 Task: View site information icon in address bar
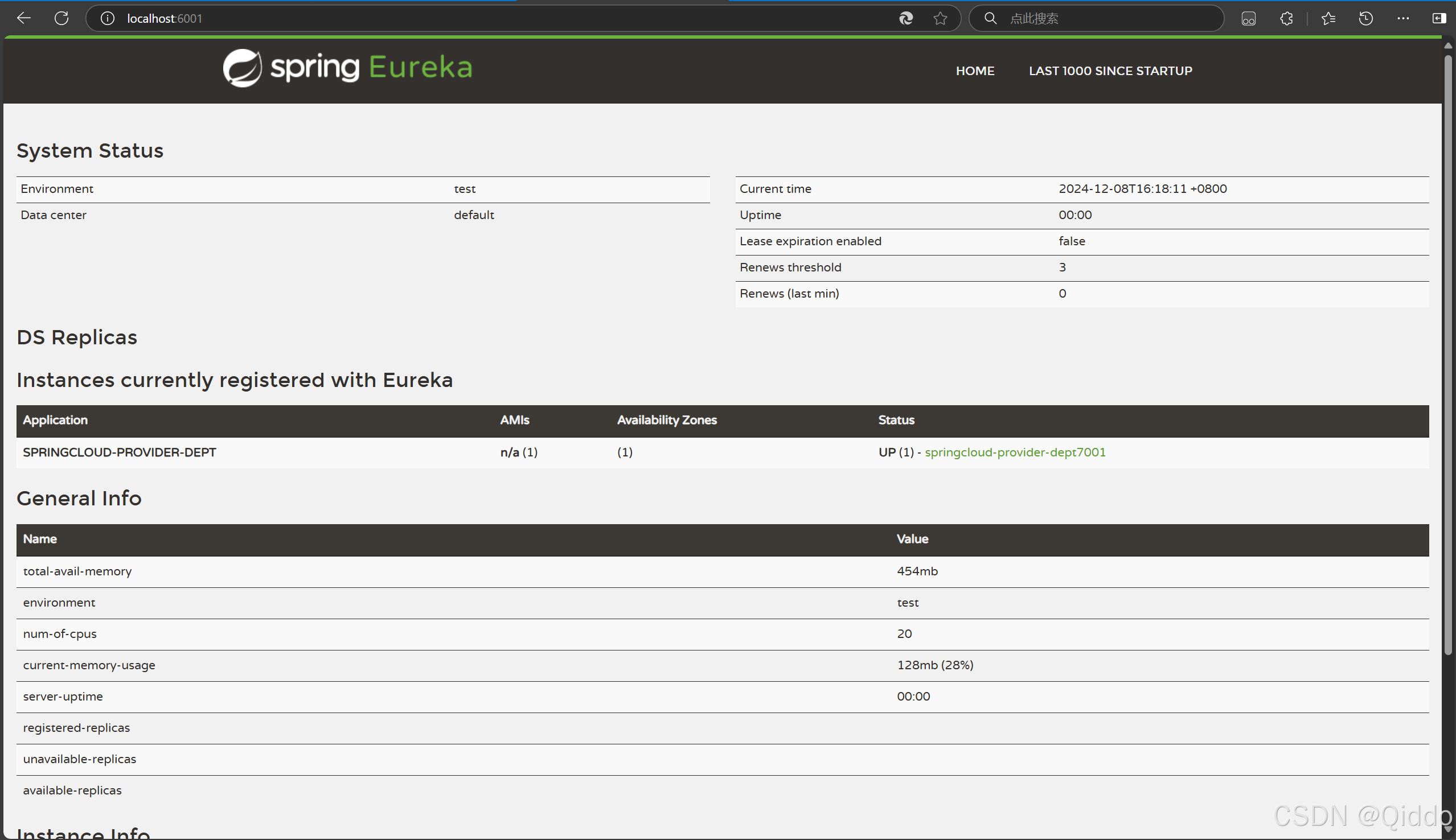[108, 18]
